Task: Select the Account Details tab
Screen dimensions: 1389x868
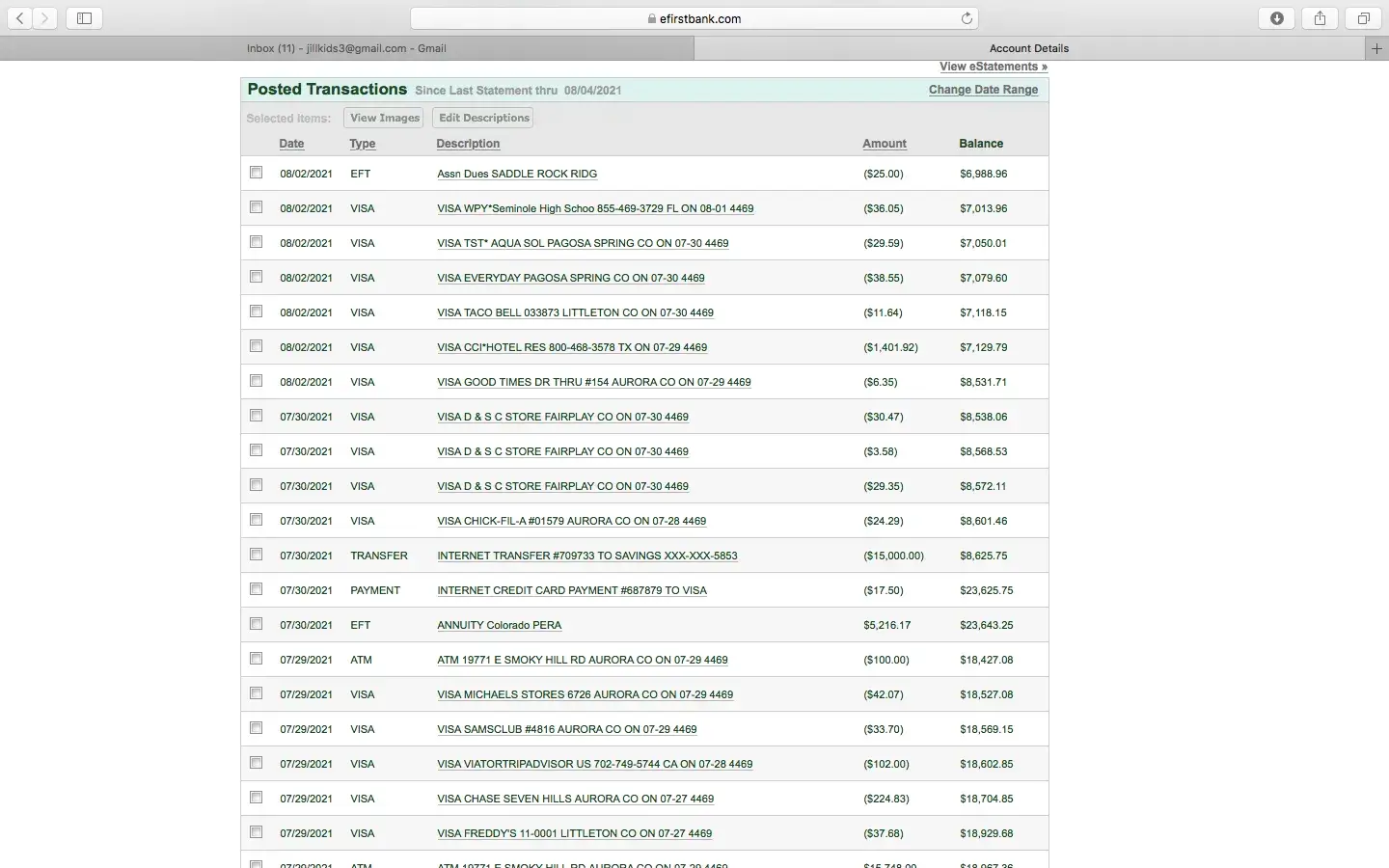Action: click(x=1028, y=48)
